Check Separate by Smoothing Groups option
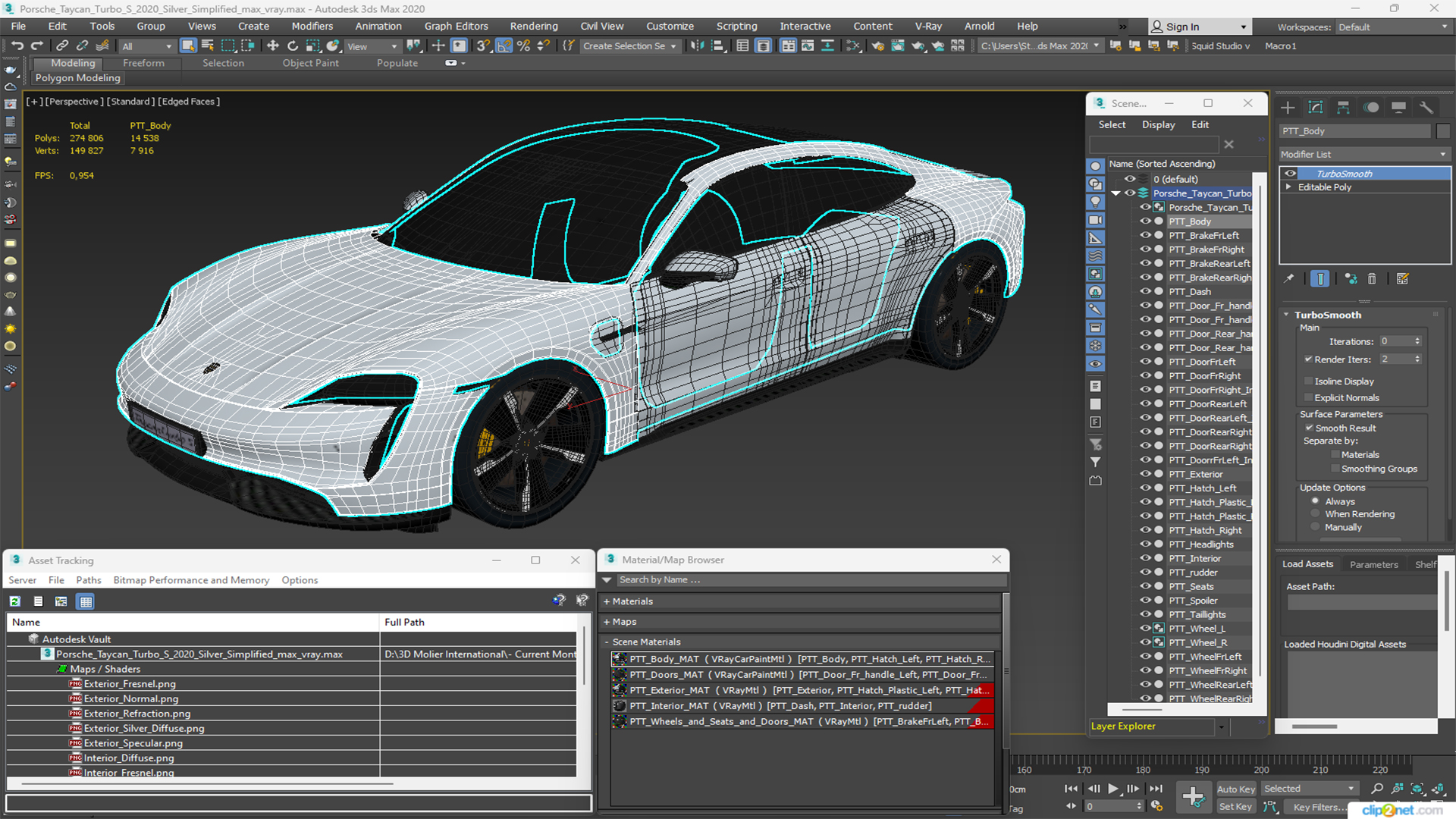1456x819 pixels. [1335, 469]
